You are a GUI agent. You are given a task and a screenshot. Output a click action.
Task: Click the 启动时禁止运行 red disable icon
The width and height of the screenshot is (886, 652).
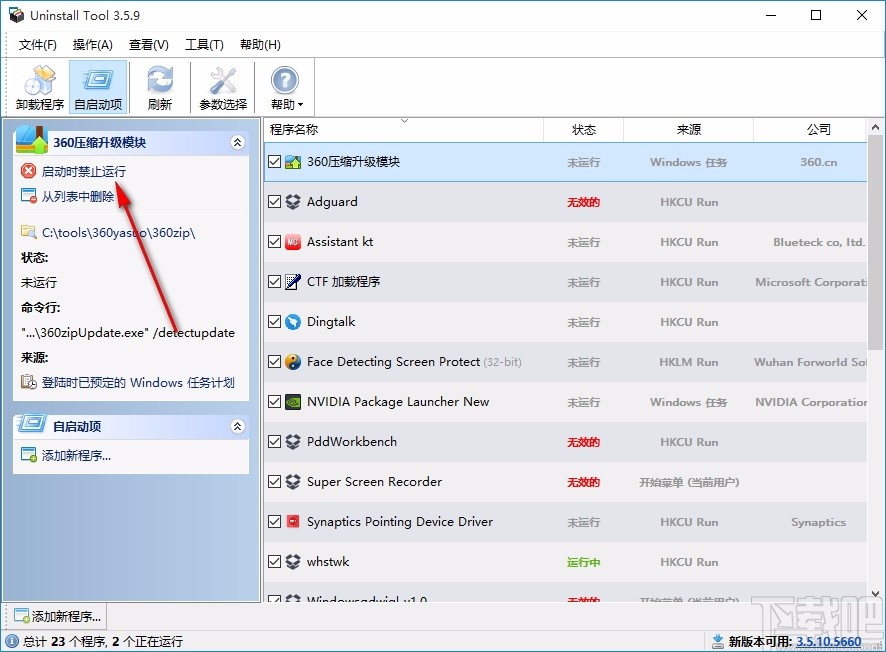tap(28, 171)
